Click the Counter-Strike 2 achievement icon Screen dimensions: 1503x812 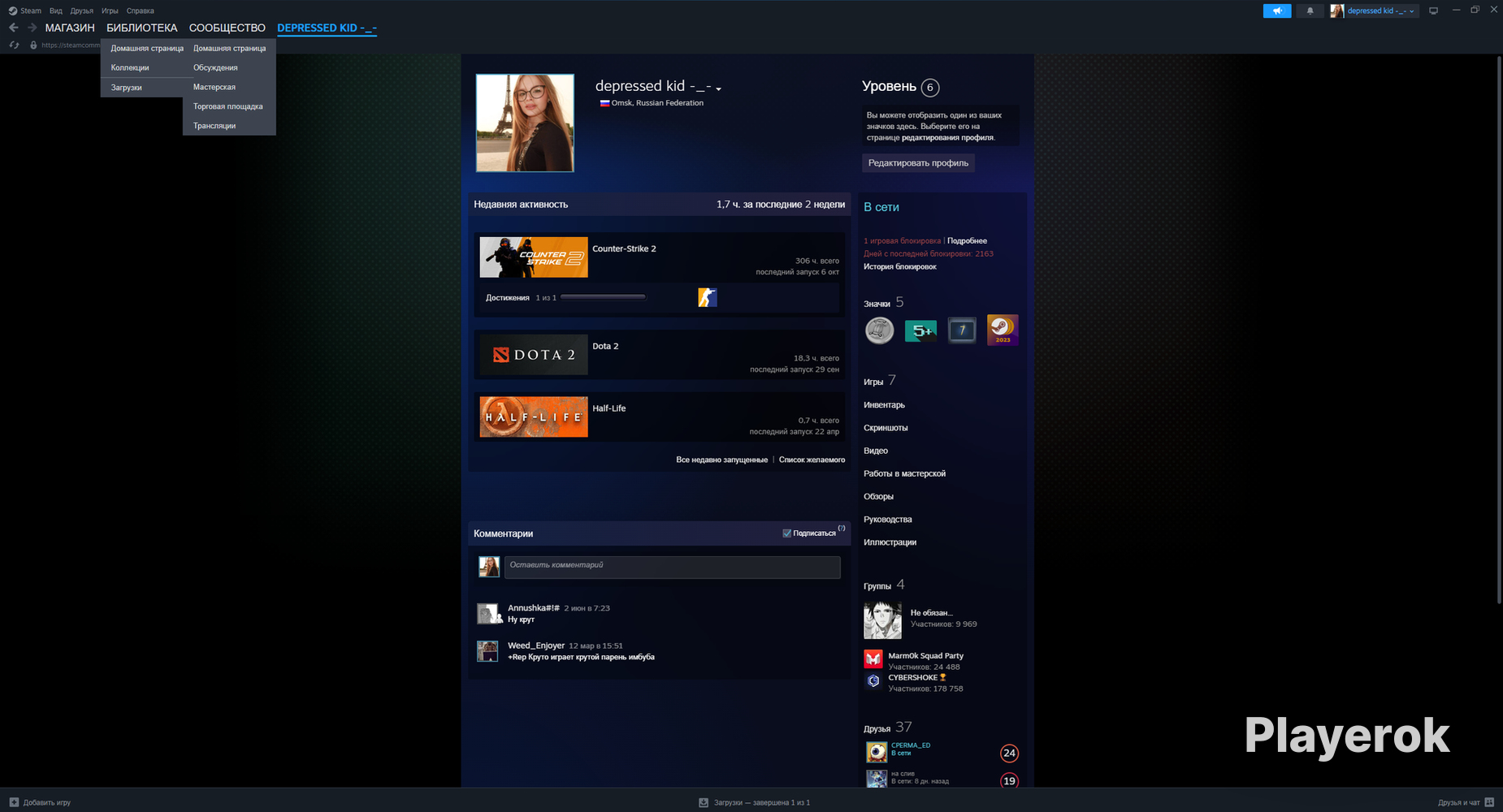click(x=707, y=297)
